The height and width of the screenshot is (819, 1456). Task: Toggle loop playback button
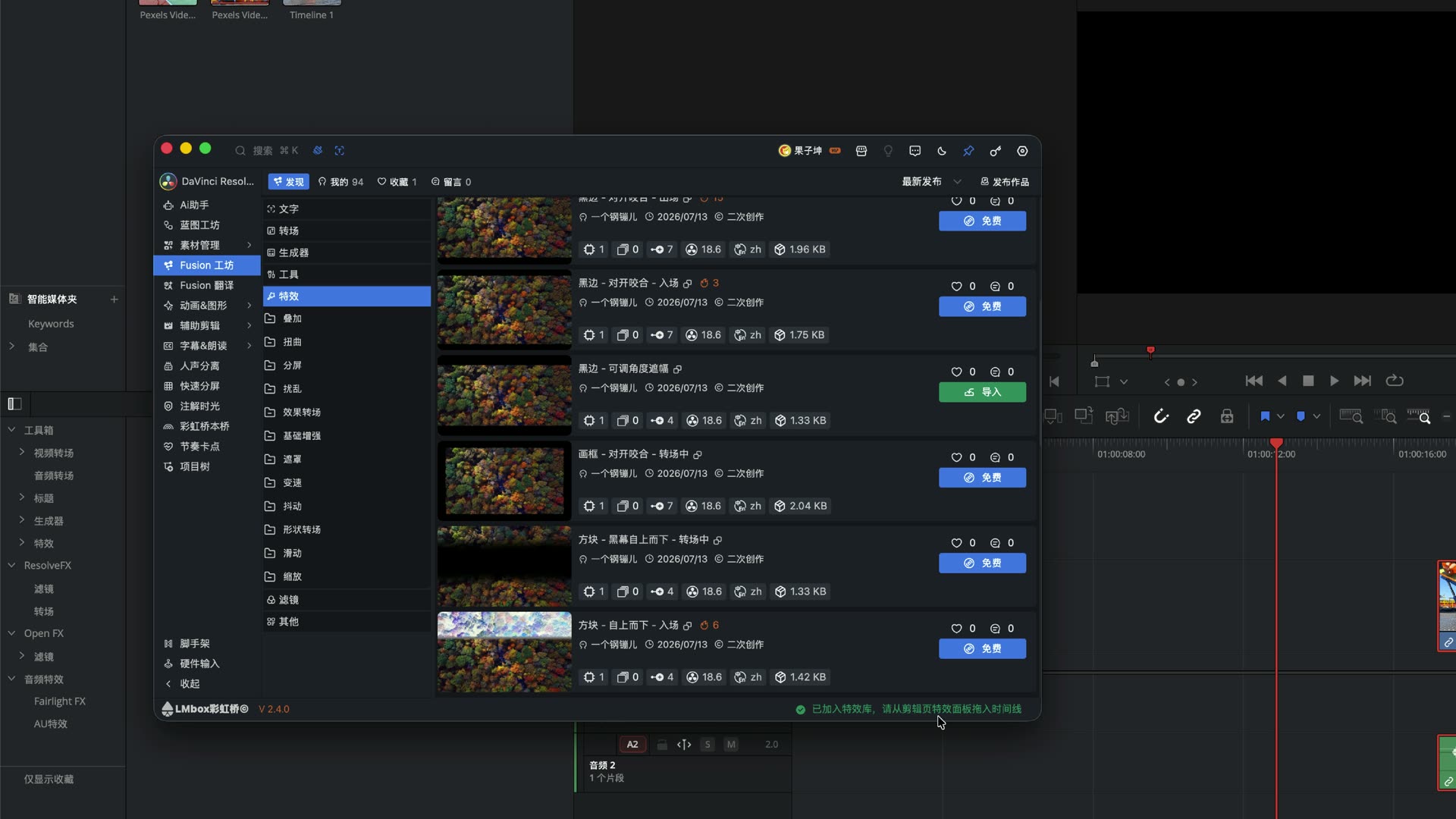coord(1395,381)
